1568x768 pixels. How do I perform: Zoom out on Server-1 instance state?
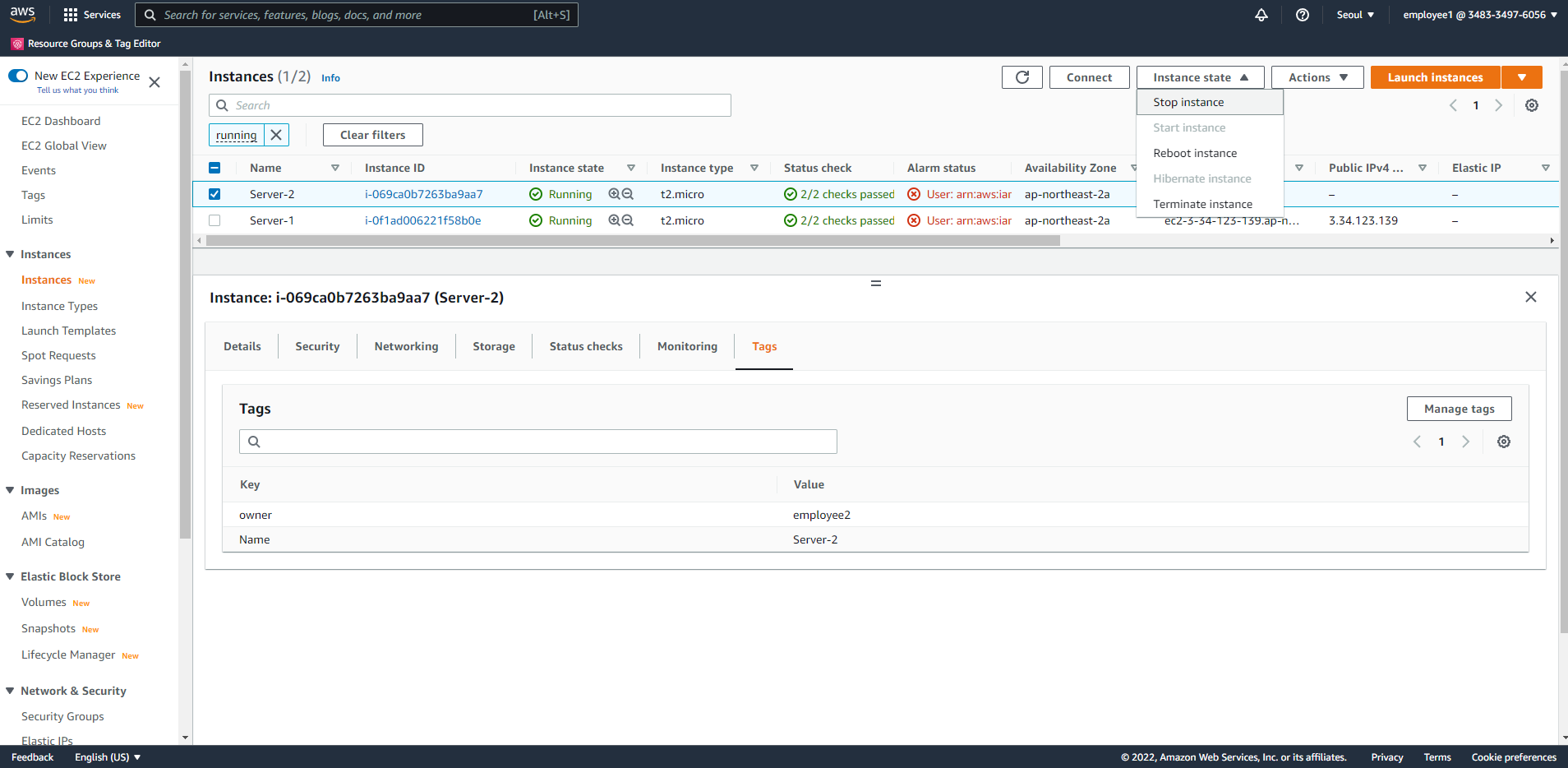point(628,220)
